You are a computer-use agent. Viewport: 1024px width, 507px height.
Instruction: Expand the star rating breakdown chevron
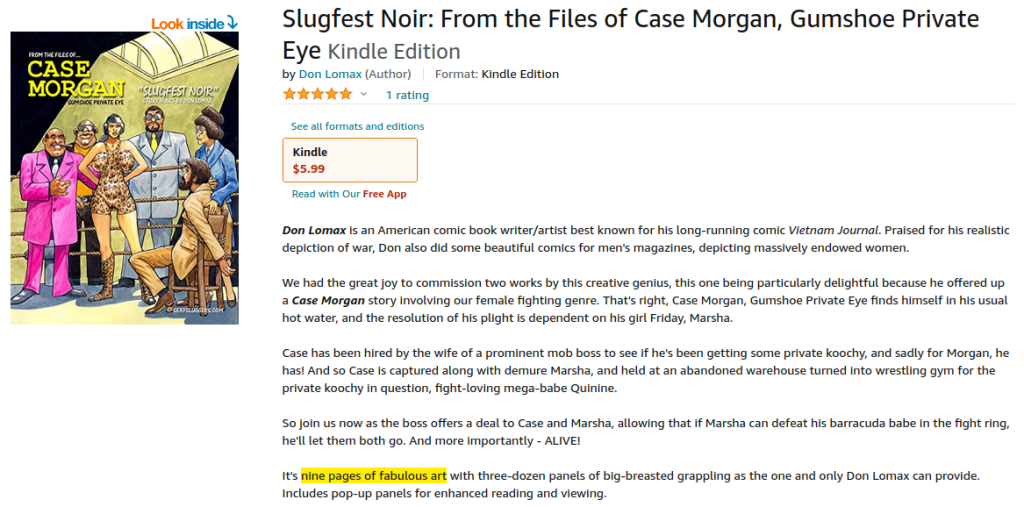tap(363, 95)
